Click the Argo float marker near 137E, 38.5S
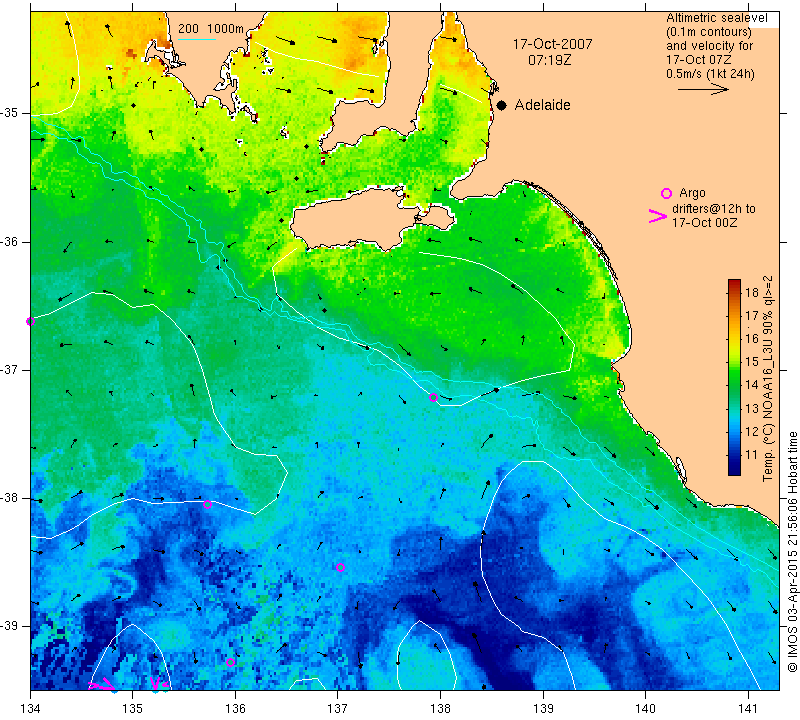The height and width of the screenshot is (720, 800). pos(341,567)
